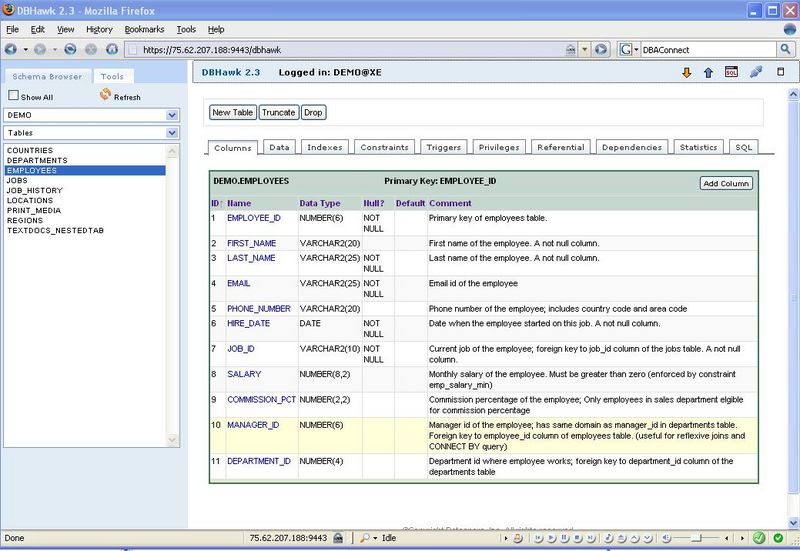Click the database connection plug icon
The width and height of the screenshot is (800, 551).
[x=756, y=72]
